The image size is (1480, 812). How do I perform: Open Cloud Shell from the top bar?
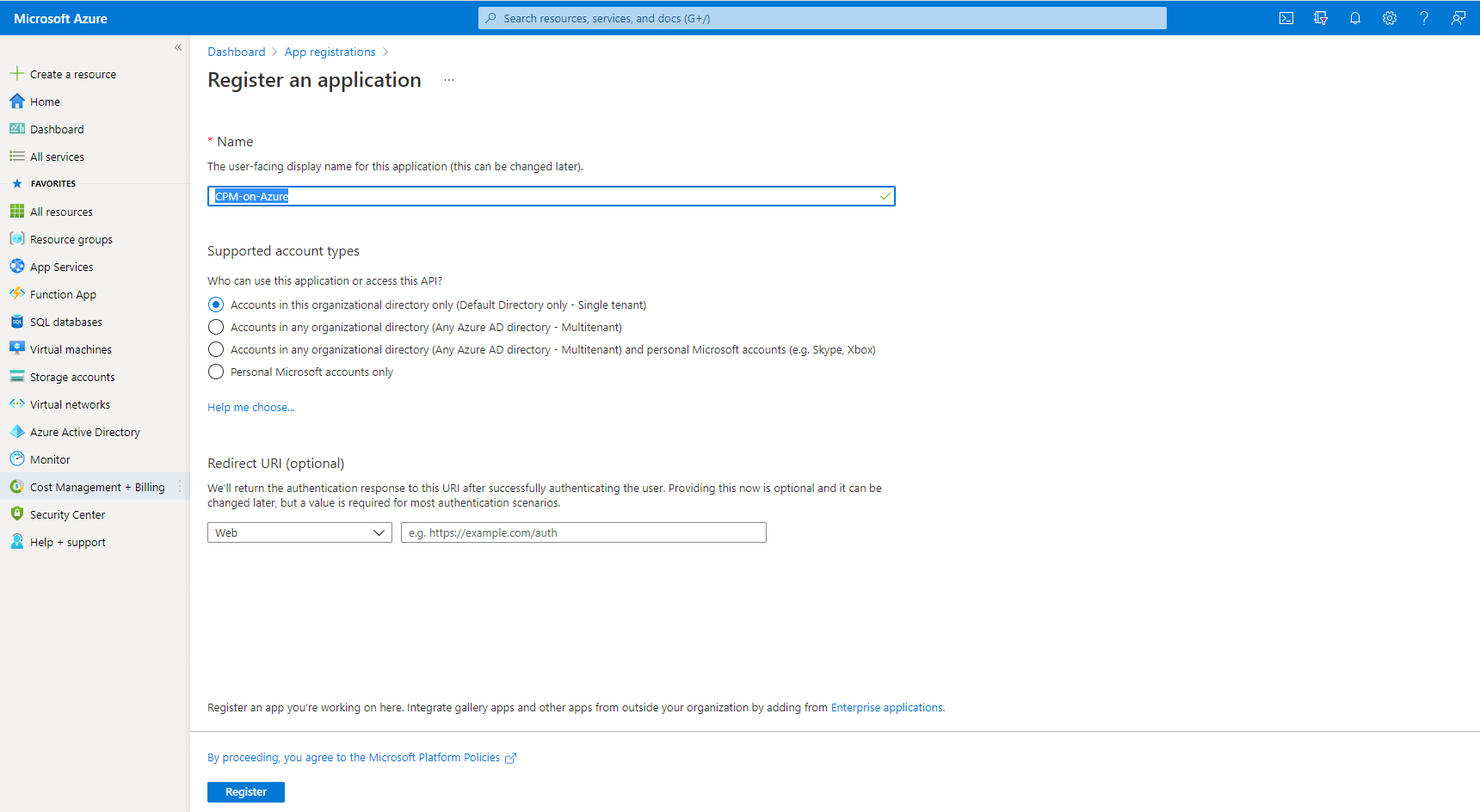(1286, 18)
